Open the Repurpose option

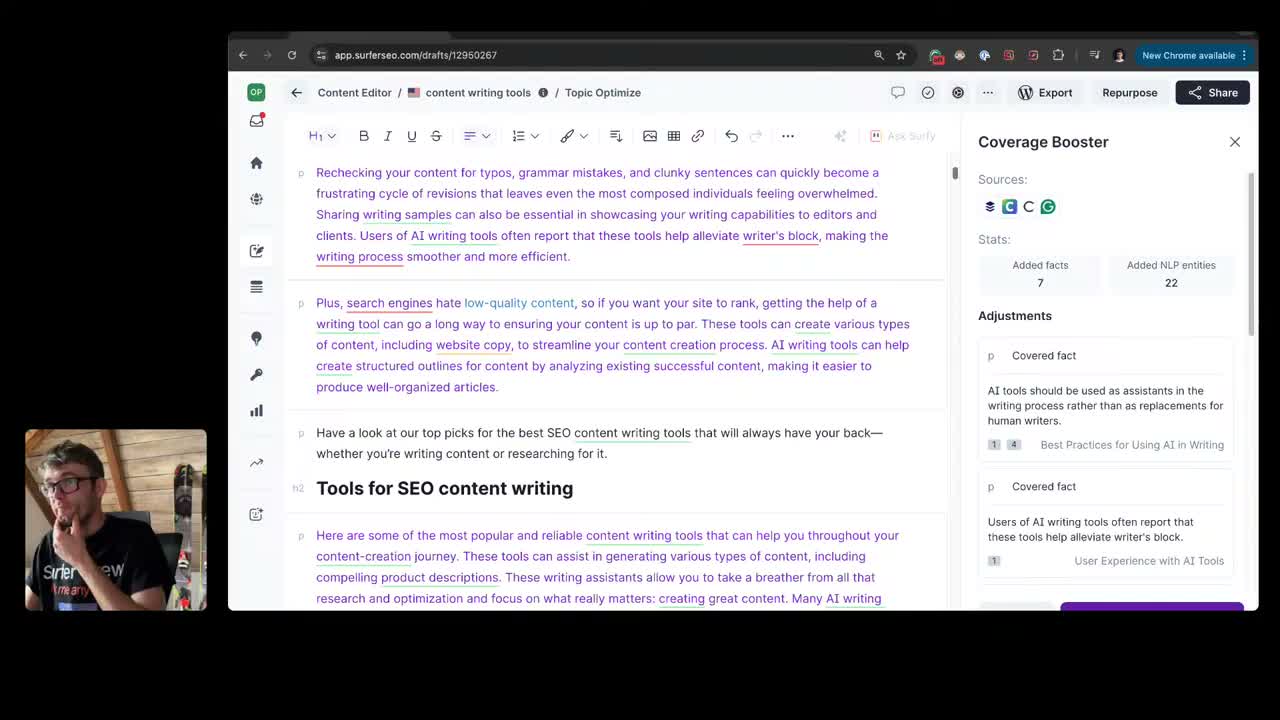pos(1130,93)
